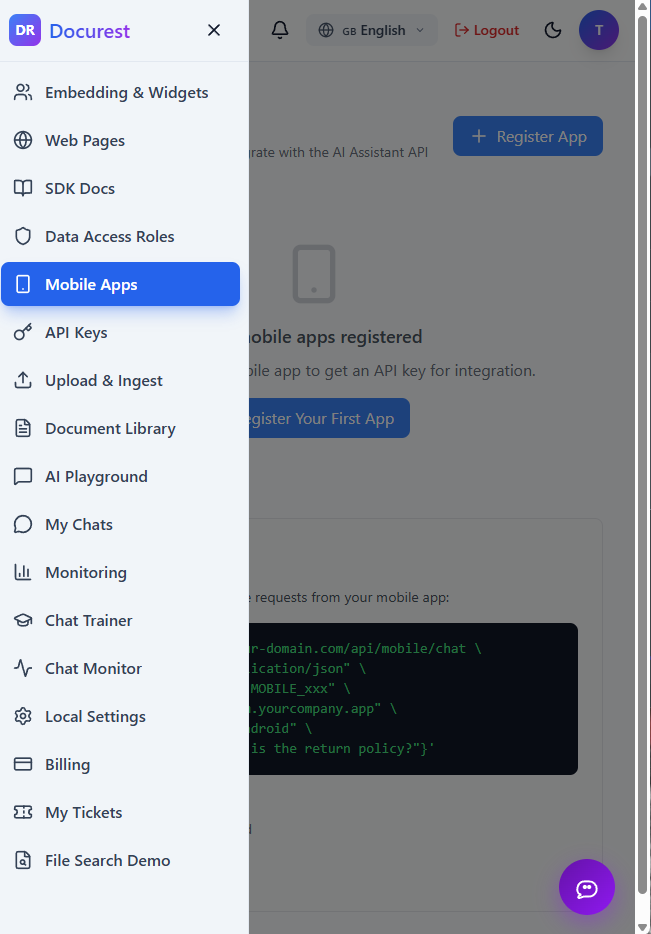Click the Logout link
Image resolution: width=651 pixels, height=934 pixels.
487,30
